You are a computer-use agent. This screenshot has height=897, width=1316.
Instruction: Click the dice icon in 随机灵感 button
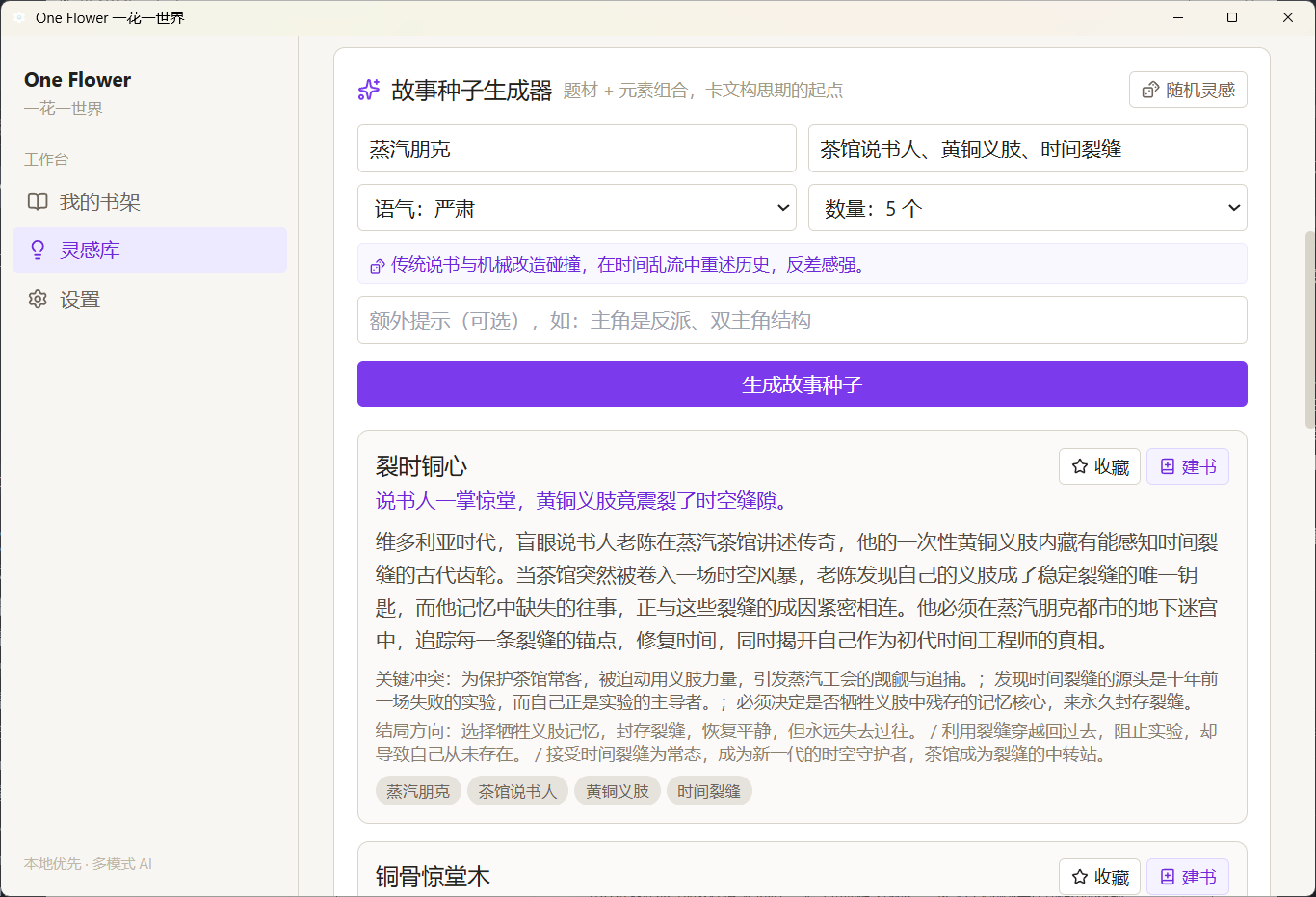click(1150, 90)
